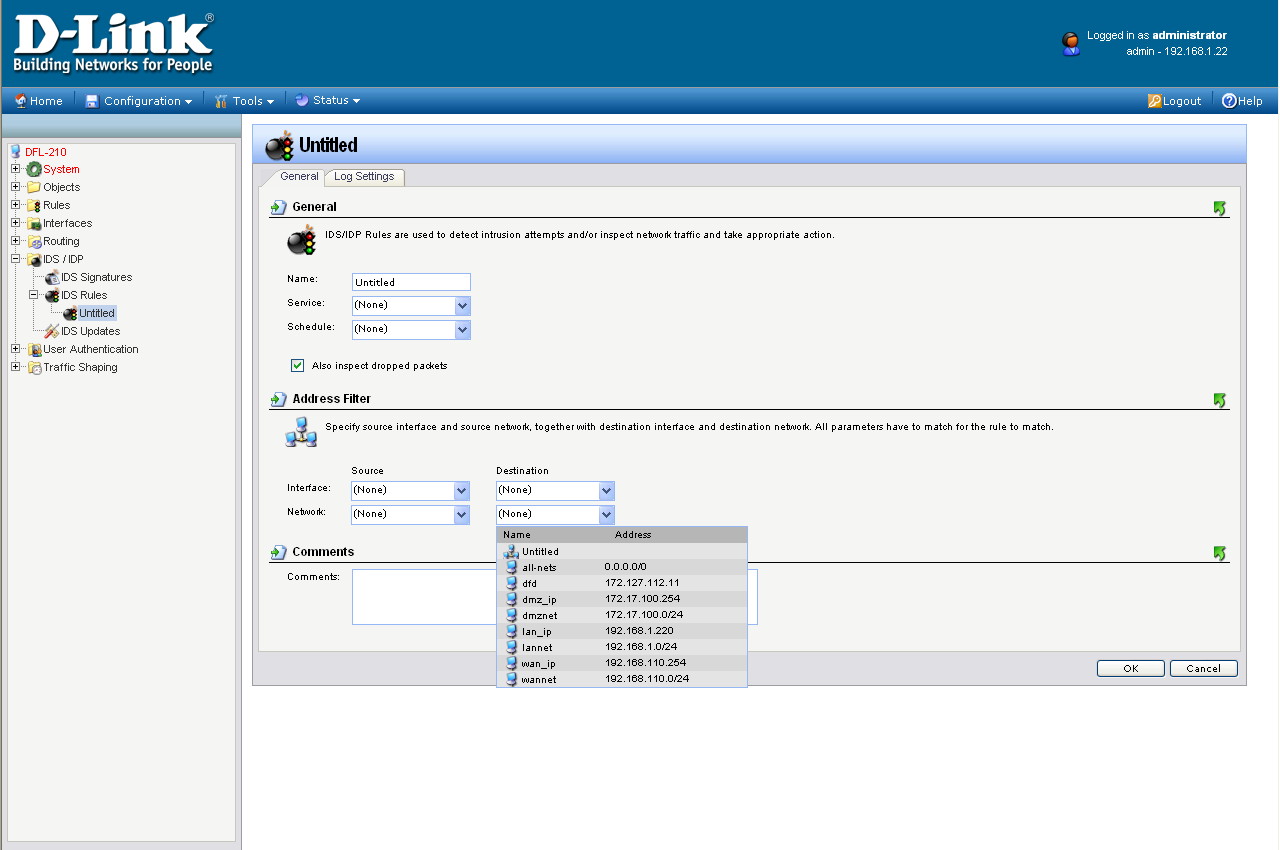
Task: Click the Untitled rule bomb icon in tree
Action: (x=70, y=313)
